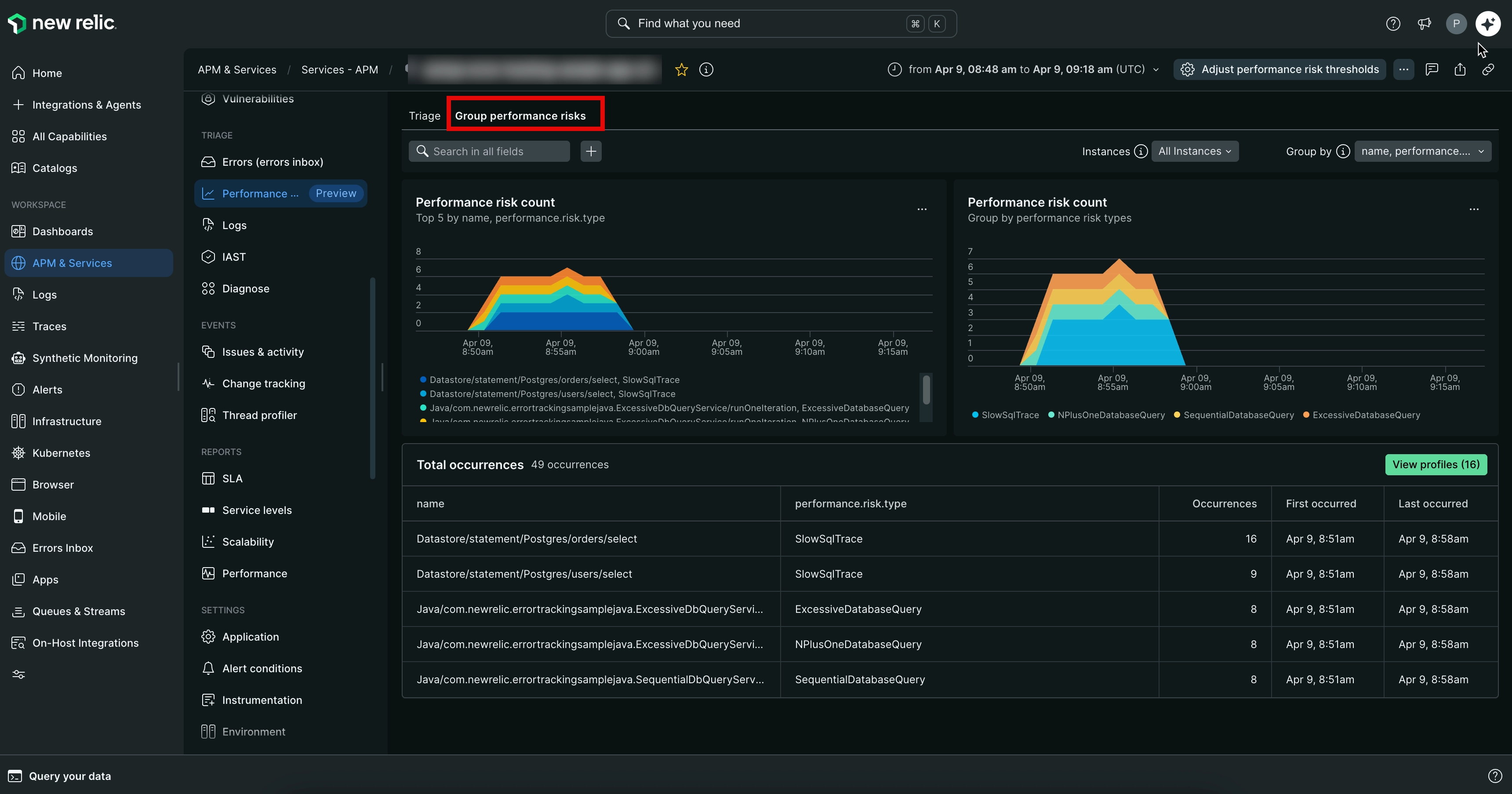This screenshot has height=794, width=1512.
Task: Click Services - APM breadcrumb link
Action: [339, 69]
